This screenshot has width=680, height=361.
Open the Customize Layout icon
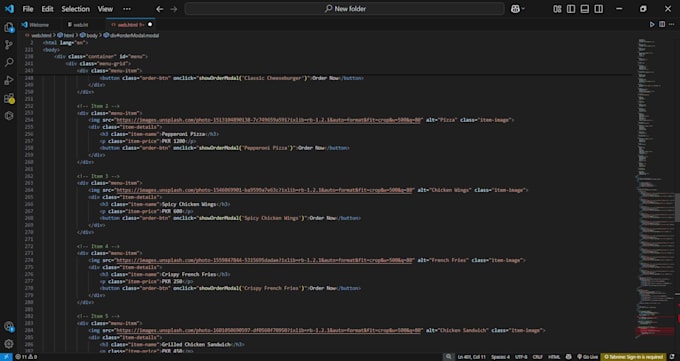coord(557,9)
